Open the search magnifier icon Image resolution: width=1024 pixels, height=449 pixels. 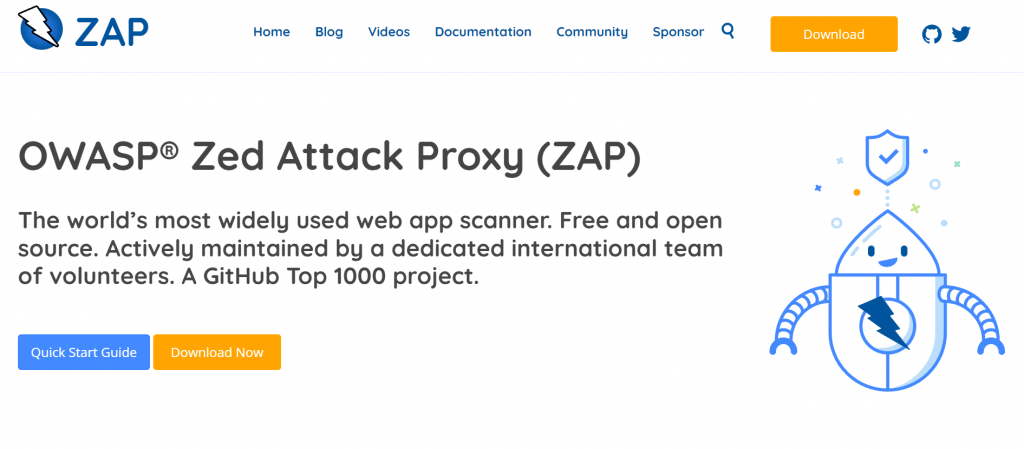coord(727,31)
